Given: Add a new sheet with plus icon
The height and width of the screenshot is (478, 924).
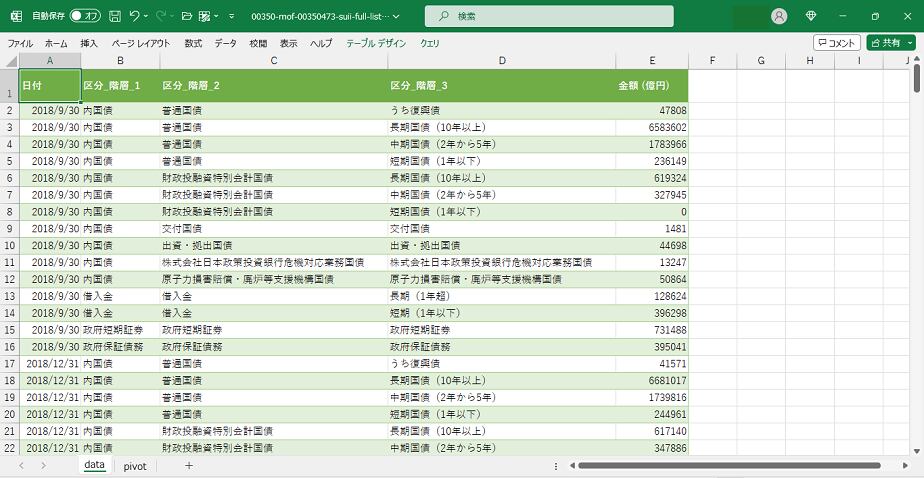Looking at the screenshot, I should [x=189, y=465].
